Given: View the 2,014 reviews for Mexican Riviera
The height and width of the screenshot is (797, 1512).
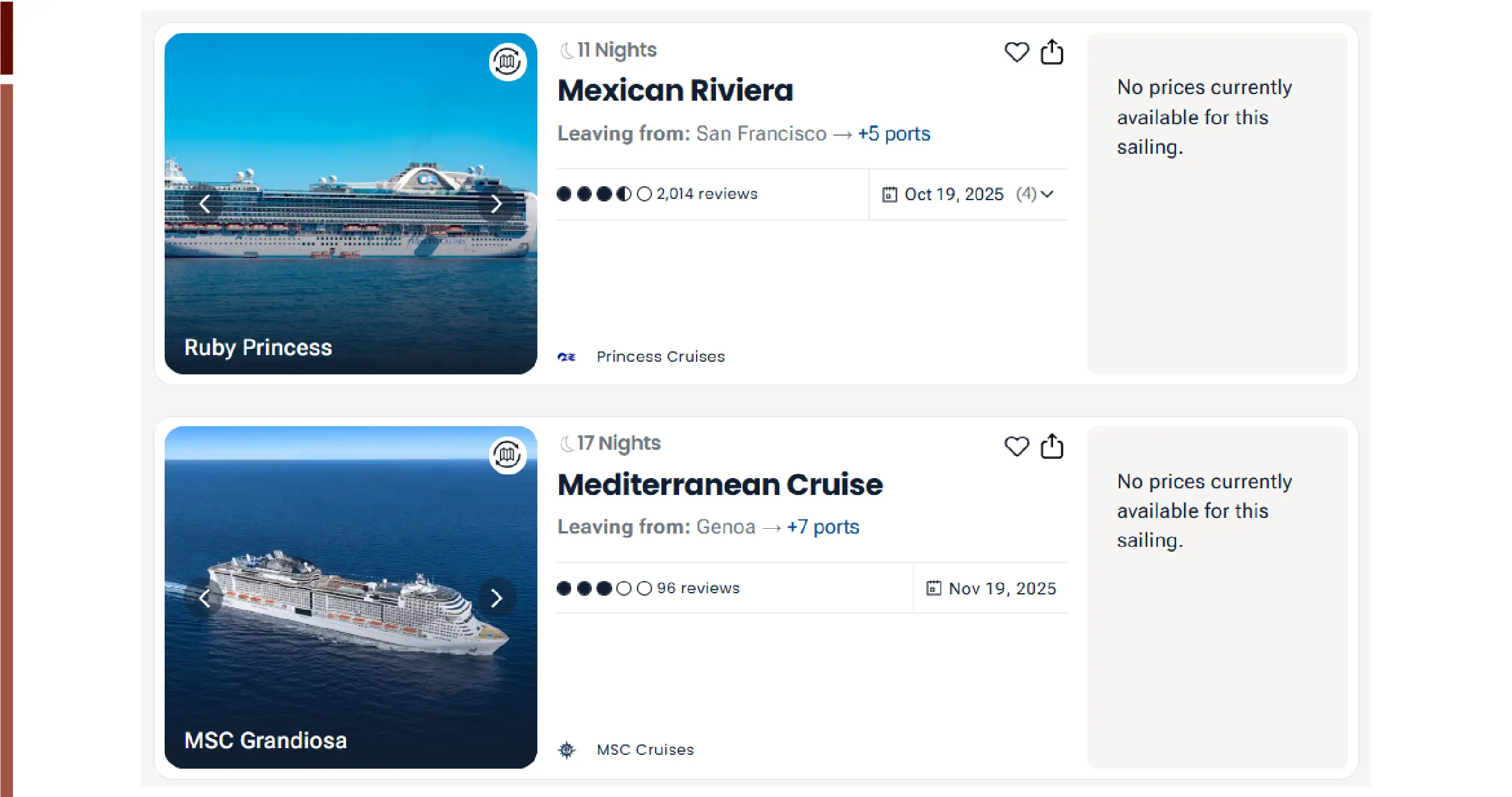Looking at the screenshot, I should point(706,194).
